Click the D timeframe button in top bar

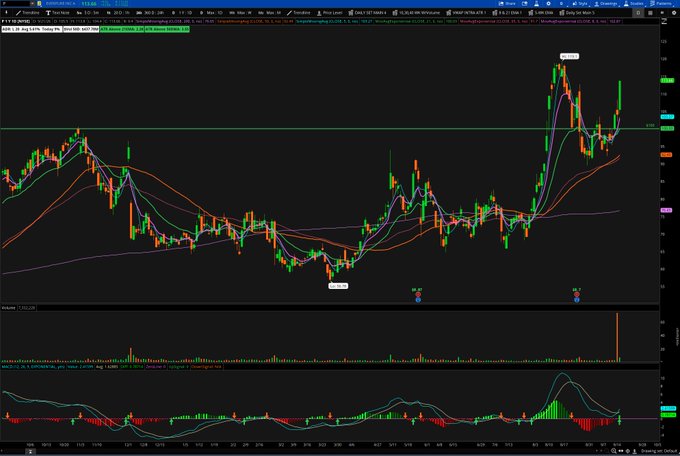coord(561,3)
